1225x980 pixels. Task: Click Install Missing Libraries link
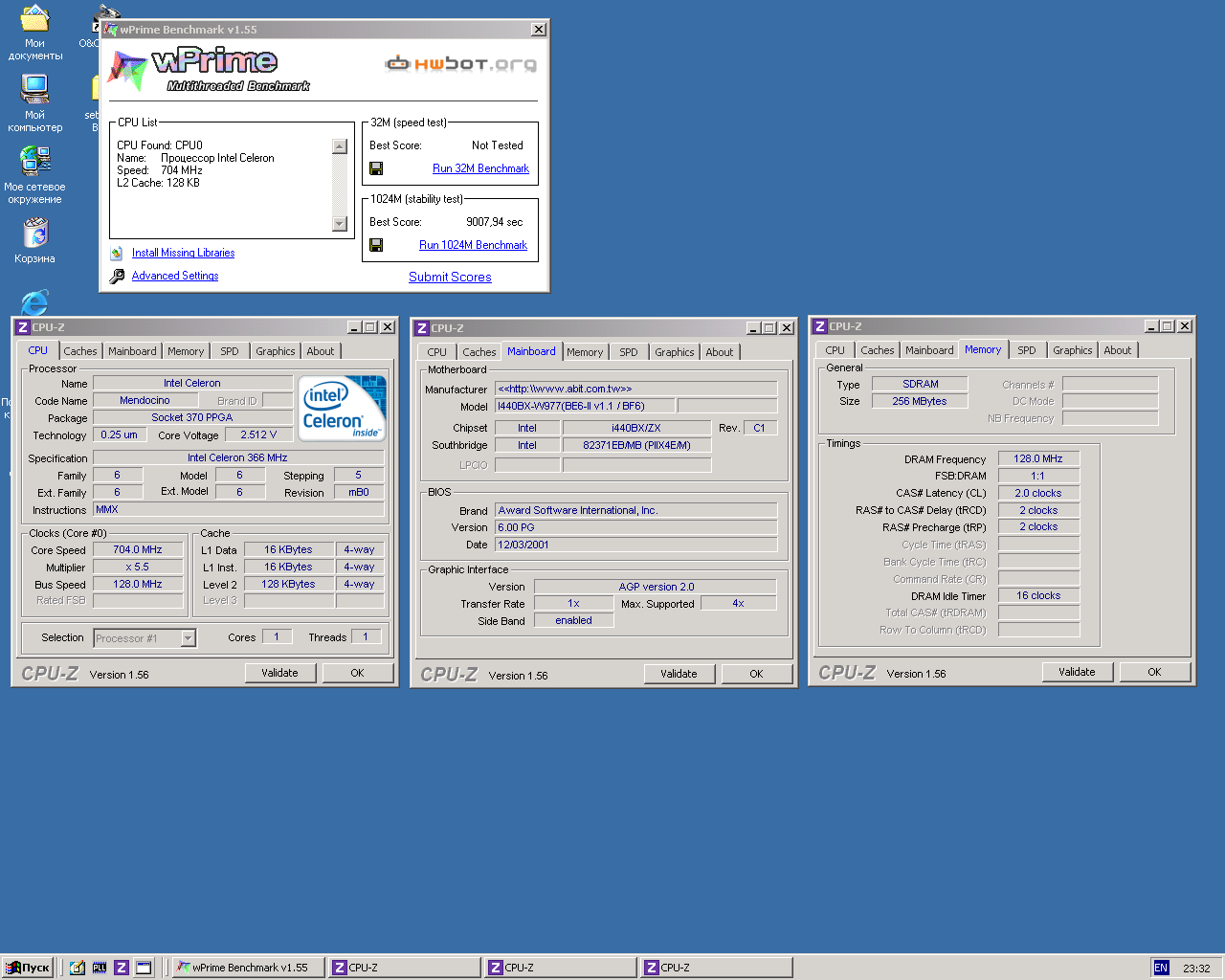point(183,253)
